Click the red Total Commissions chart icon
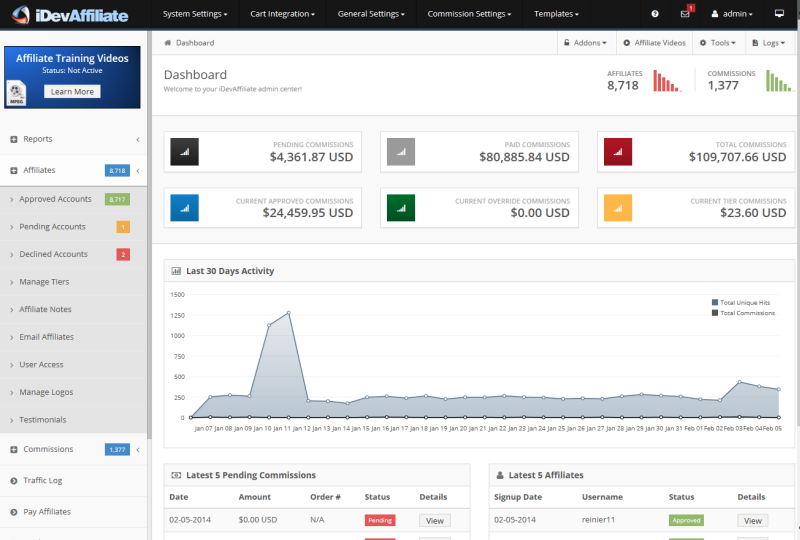Image resolution: width=800 pixels, height=540 pixels. [618, 152]
